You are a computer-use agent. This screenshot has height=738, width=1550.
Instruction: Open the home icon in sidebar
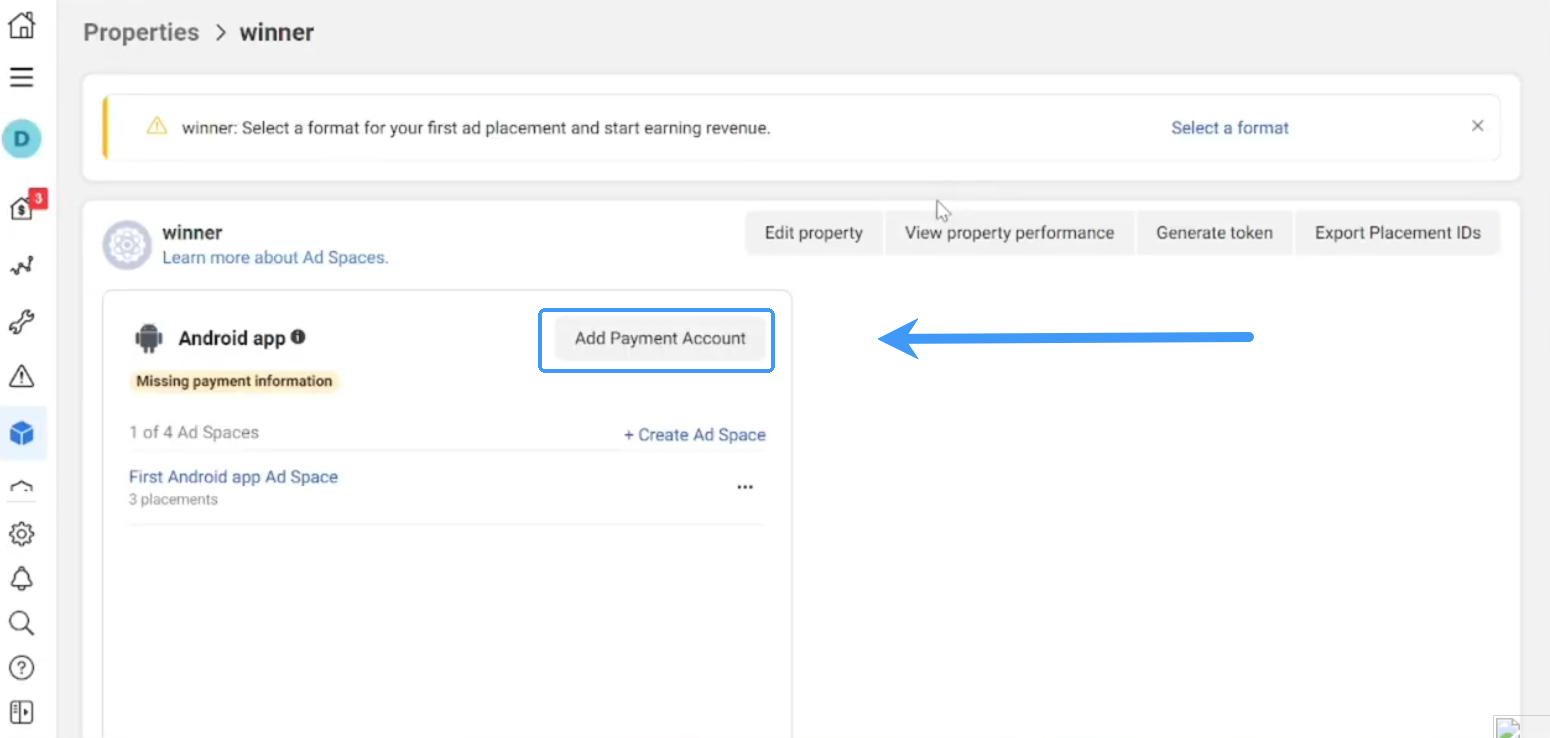[x=22, y=25]
